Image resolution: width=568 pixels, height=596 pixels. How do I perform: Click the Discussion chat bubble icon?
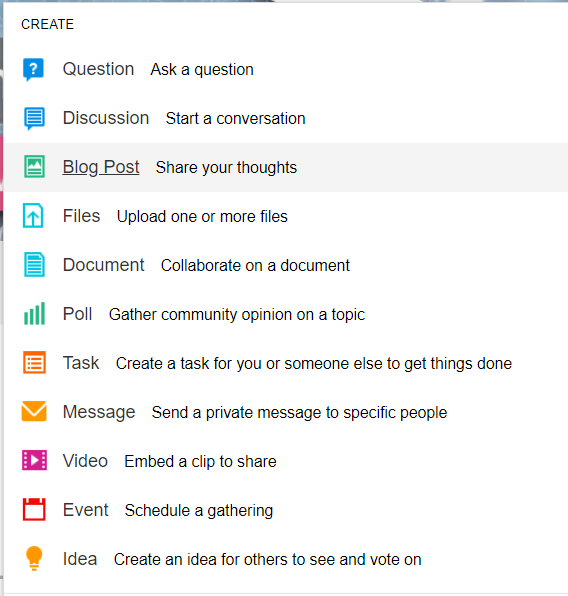34,119
